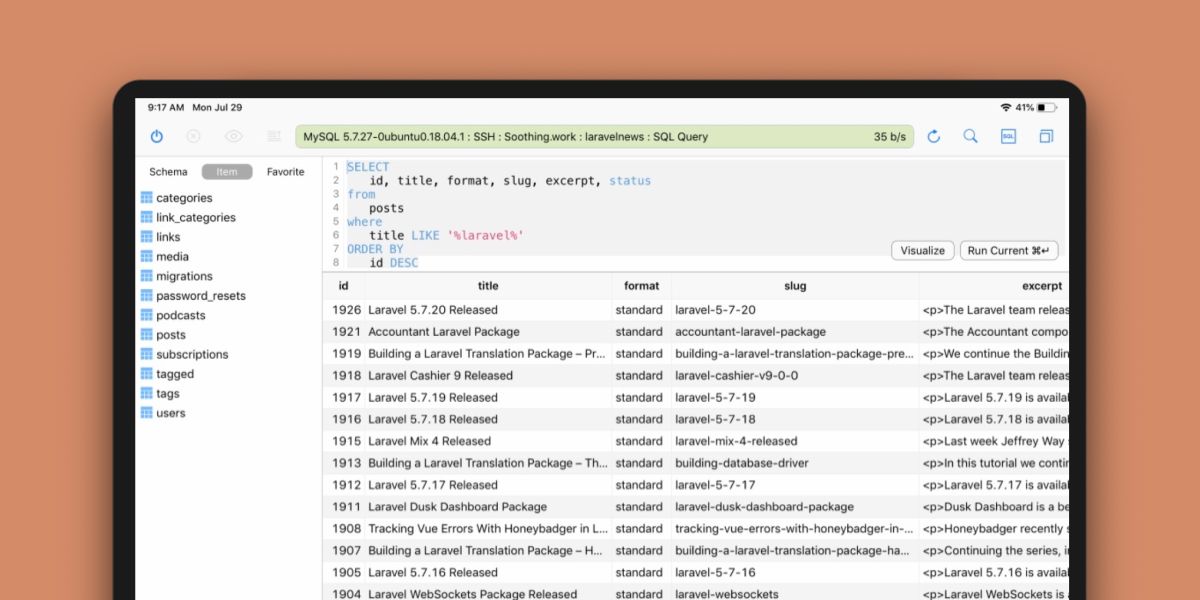Select 'Laravel Cashier 9 Released' cell
Image resolution: width=1200 pixels, height=600 pixels.
pyautogui.click(x=488, y=376)
